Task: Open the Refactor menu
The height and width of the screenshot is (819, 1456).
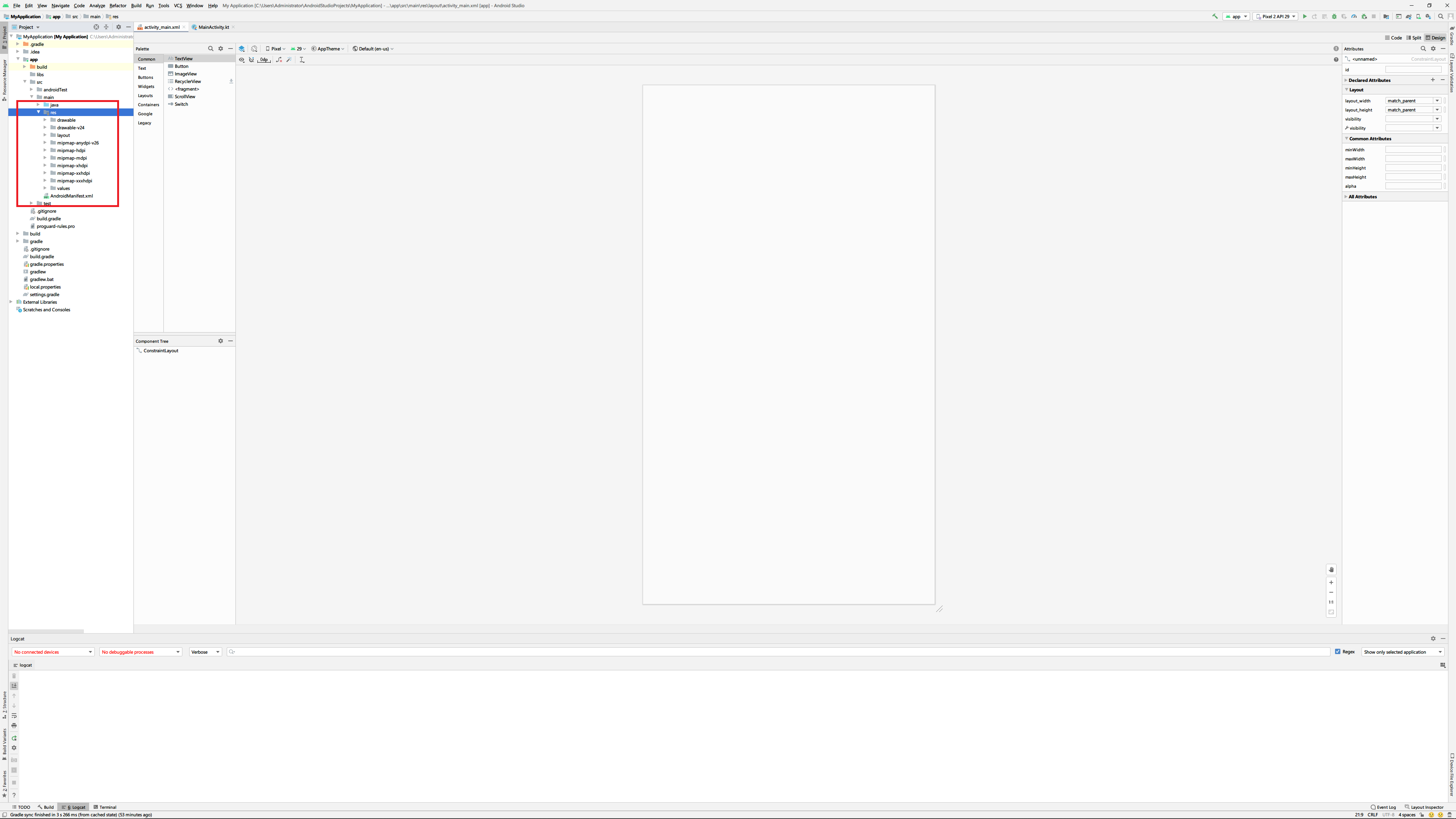Action: (x=118, y=6)
